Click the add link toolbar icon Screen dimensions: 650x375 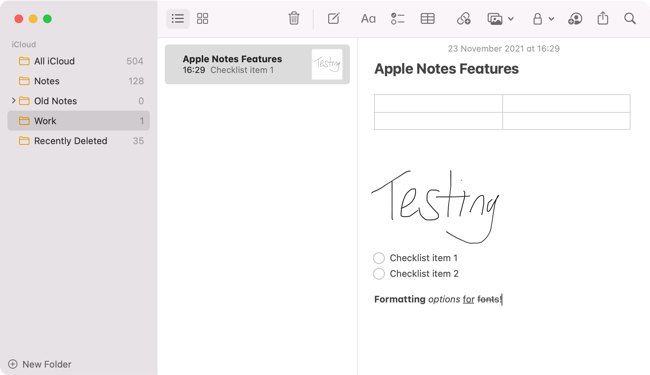click(463, 19)
